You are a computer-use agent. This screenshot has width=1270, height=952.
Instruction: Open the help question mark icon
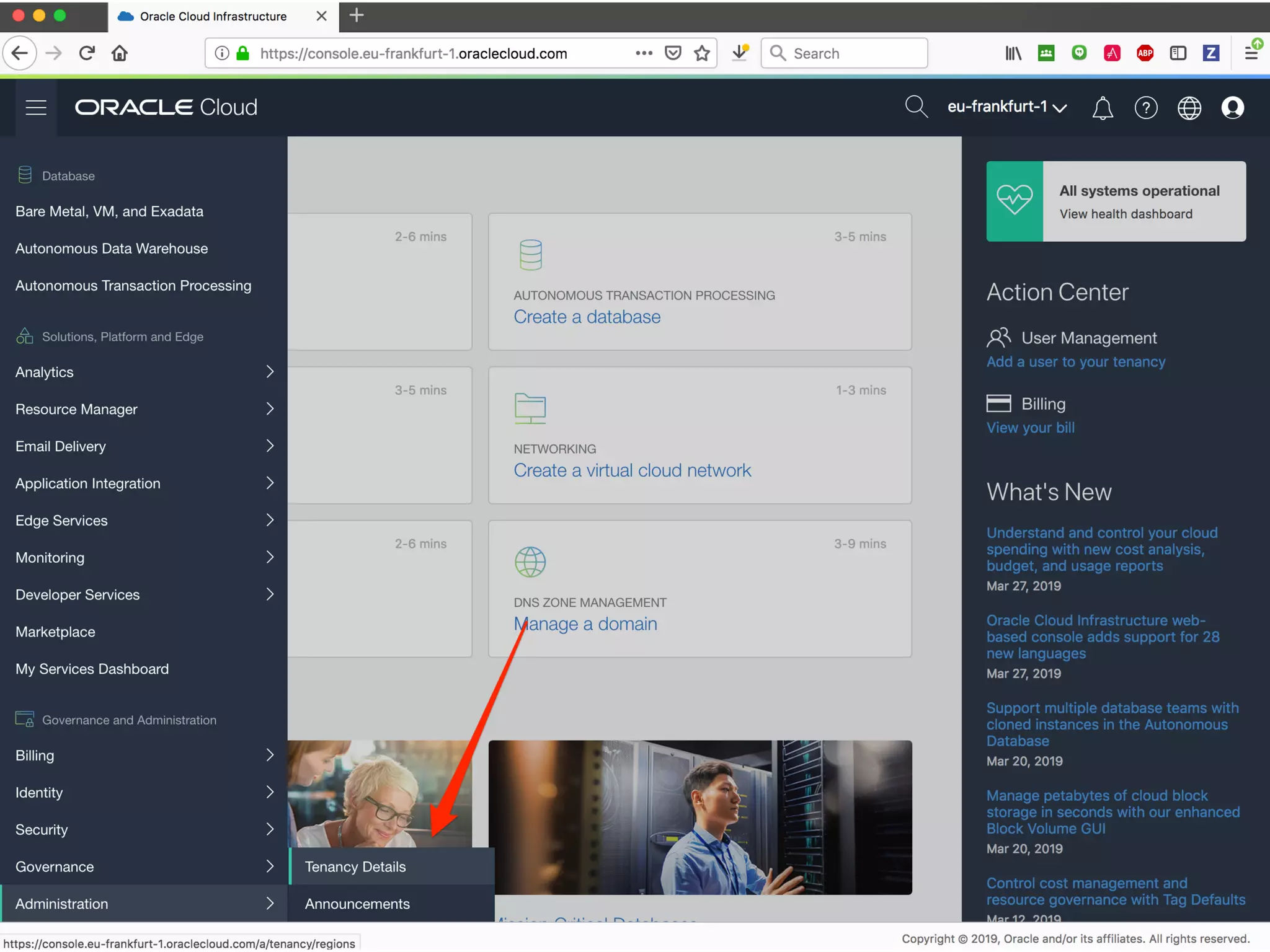tap(1145, 108)
